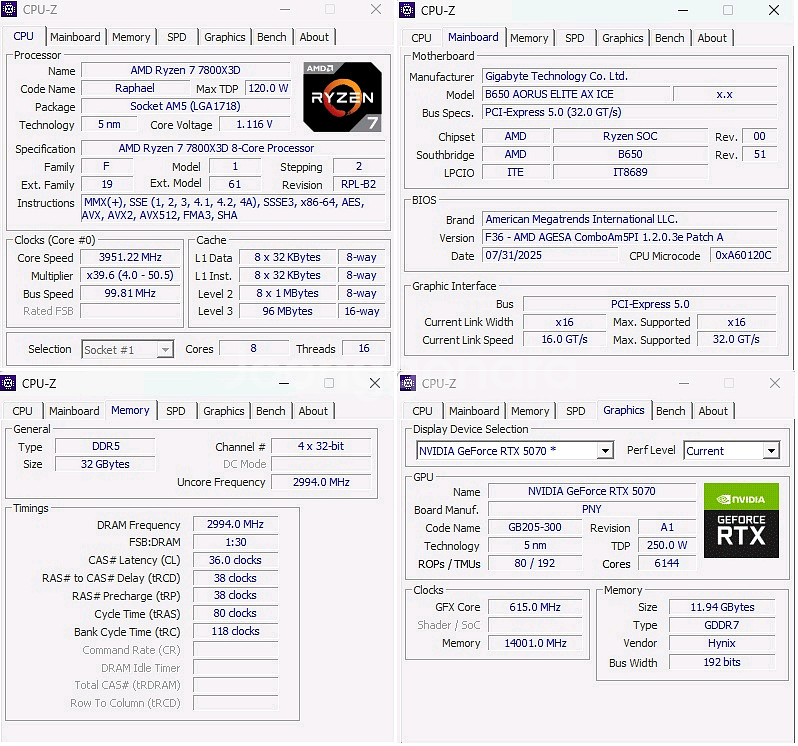Image resolution: width=798 pixels, height=746 pixels.
Task: Click the Bank Cycle Time value 118 clocks
Action: coord(236,631)
